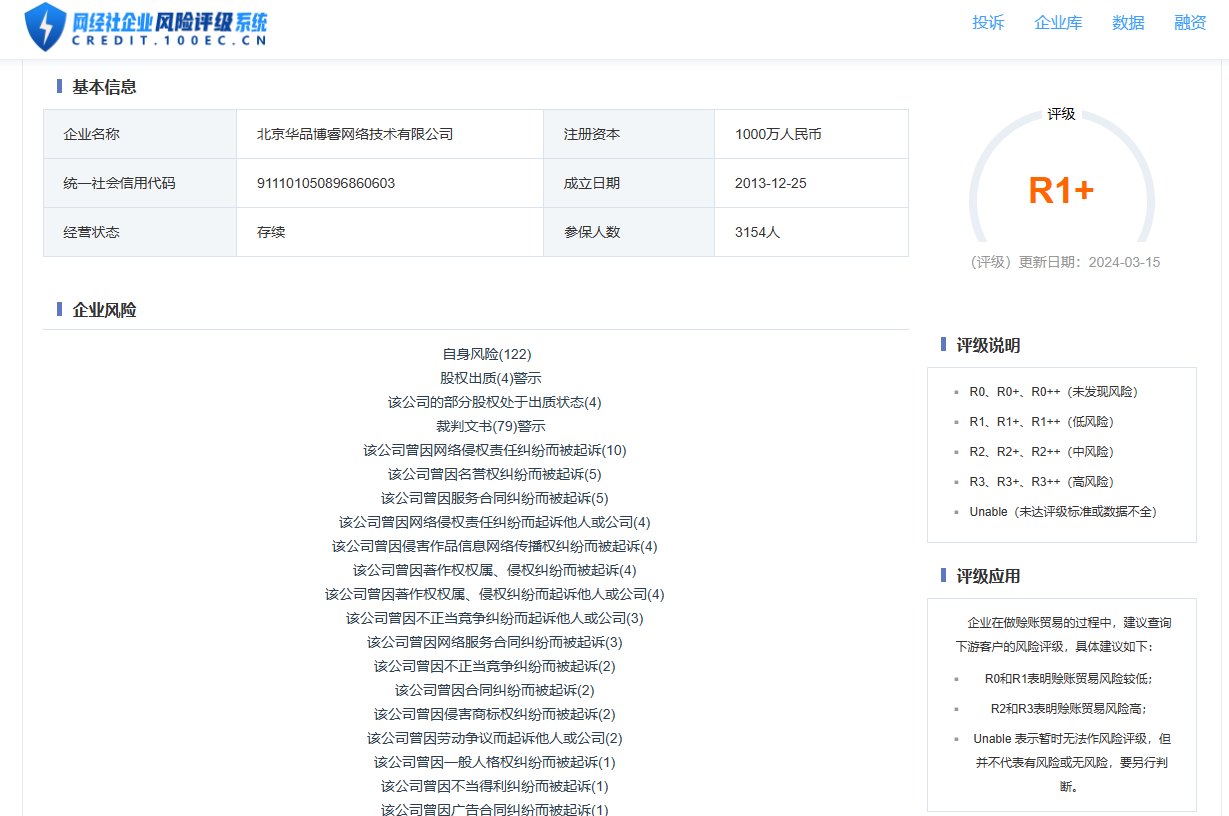The image size is (1229, 816).
Task: Open the 企业库 navigation link
Action: point(1058,23)
